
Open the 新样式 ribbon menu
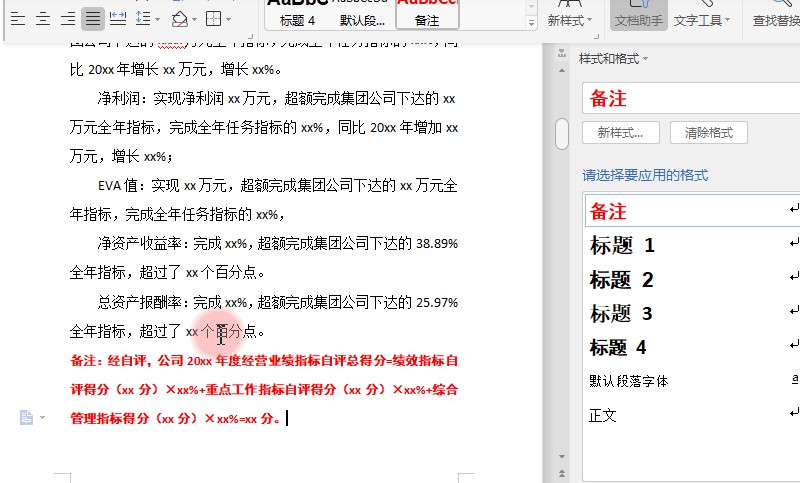tap(571, 19)
